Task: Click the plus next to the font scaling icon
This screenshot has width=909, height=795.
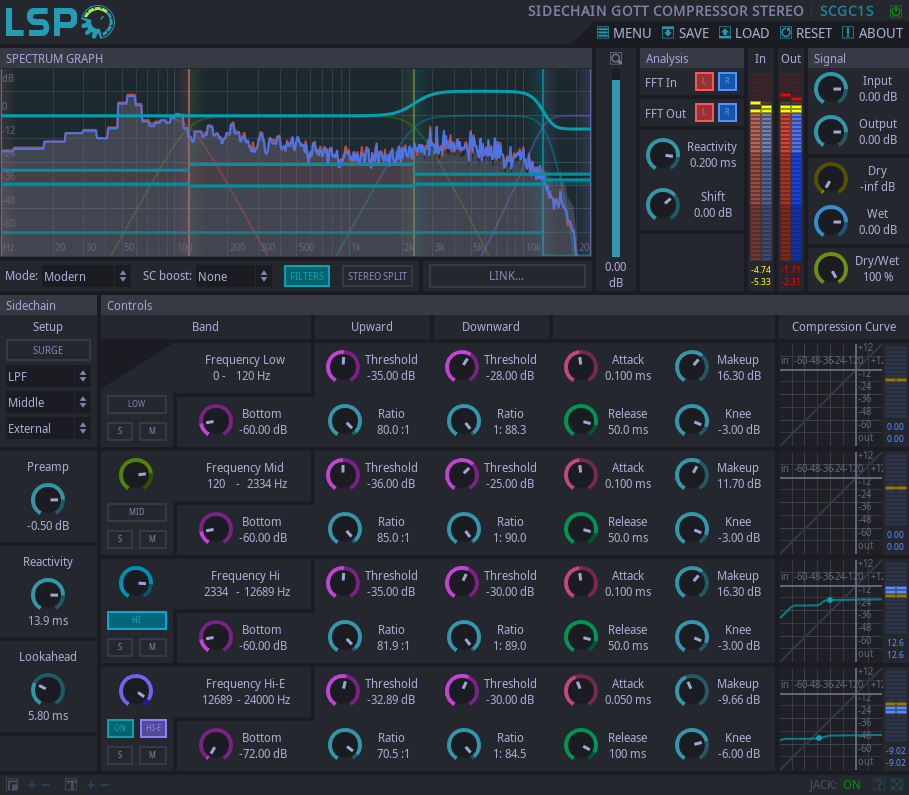Action: coord(91,785)
